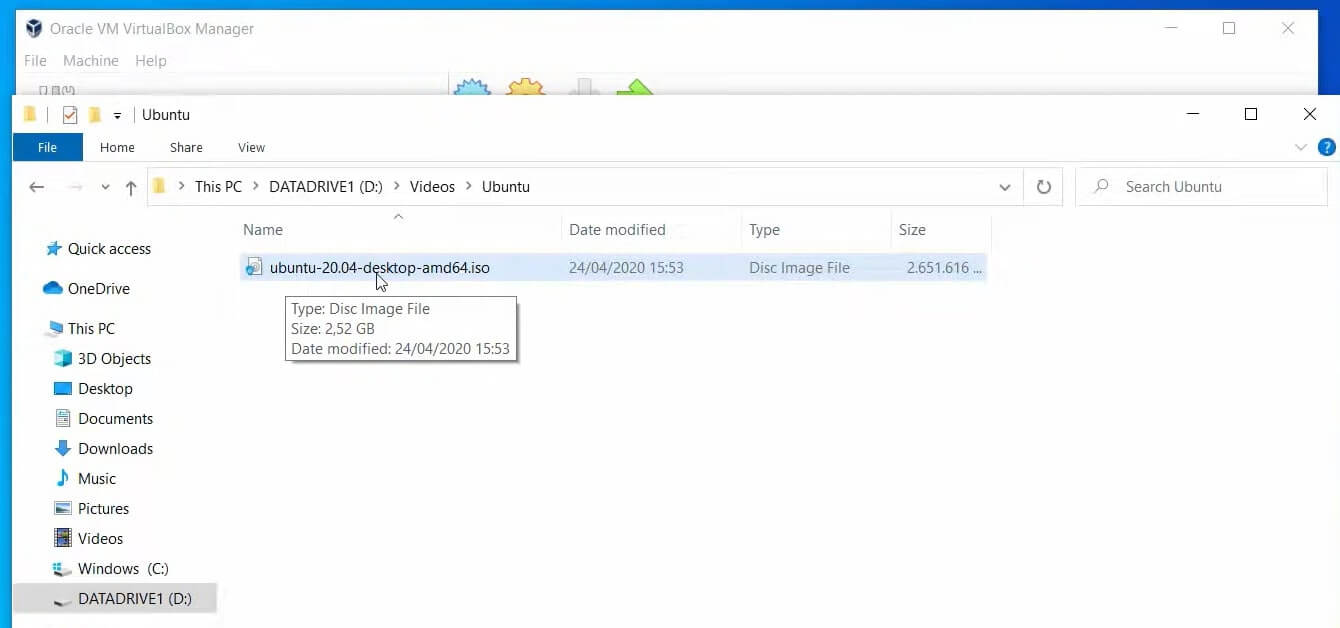Open Customize Quick Access Toolbar dropdown arrow
This screenshot has width=1340, height=628.
(x=117, y=116)
